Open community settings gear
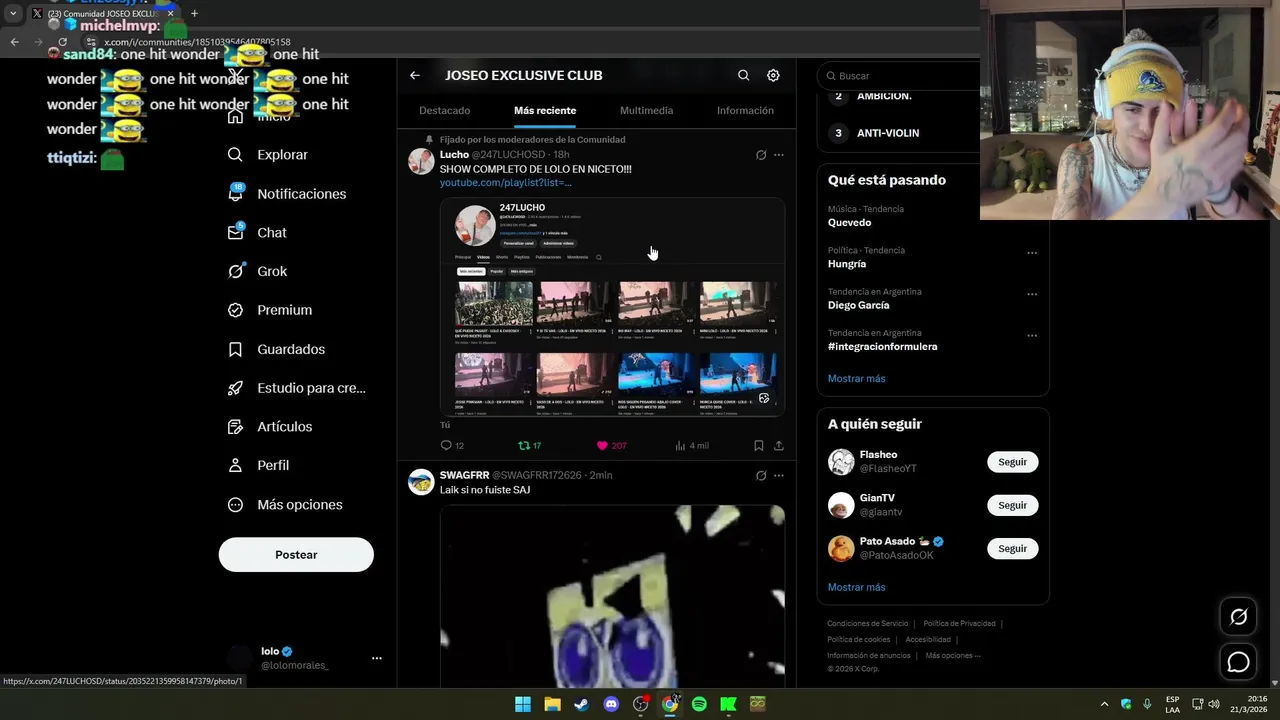Image resolution: width=1280 pixels, height=720 pixels. coord(773,75)
